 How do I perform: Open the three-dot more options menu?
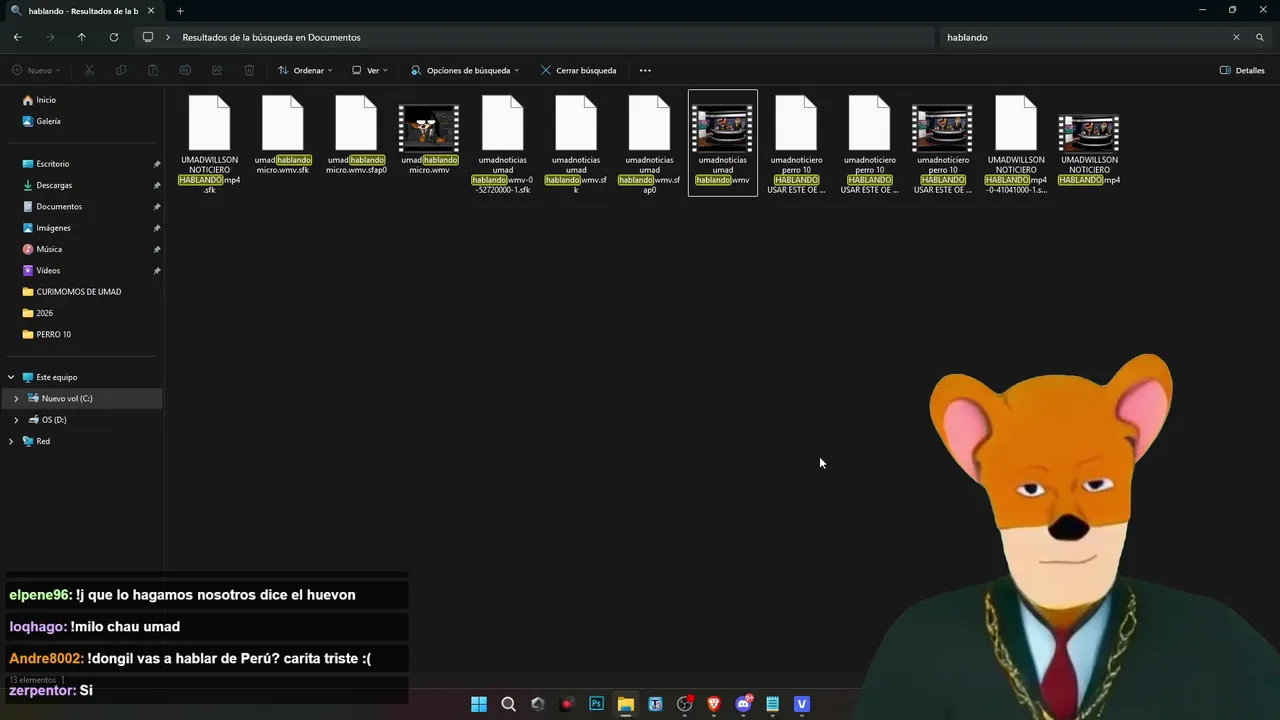645,70
